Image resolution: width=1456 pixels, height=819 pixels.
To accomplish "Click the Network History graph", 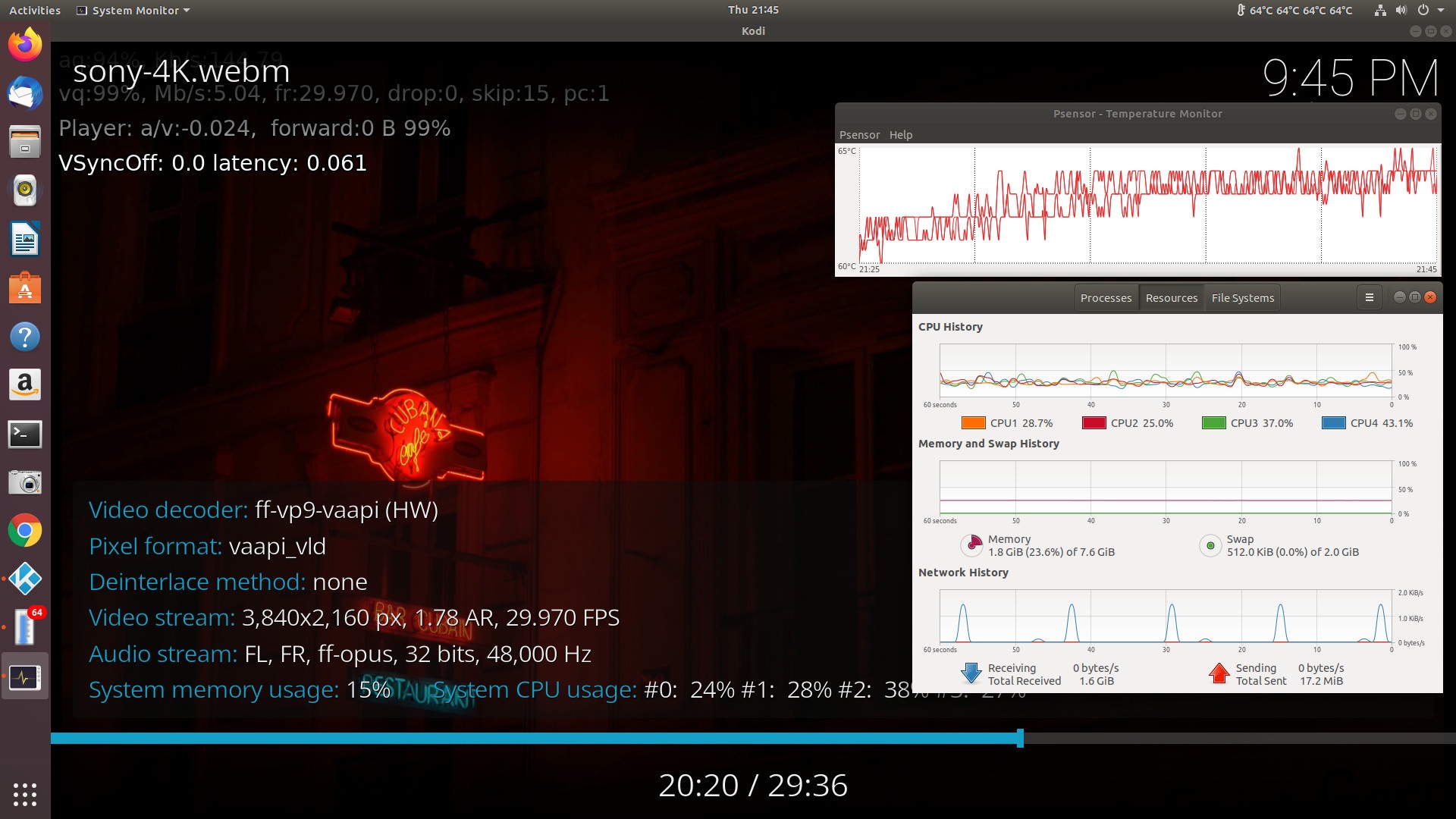I will 1166,617.
